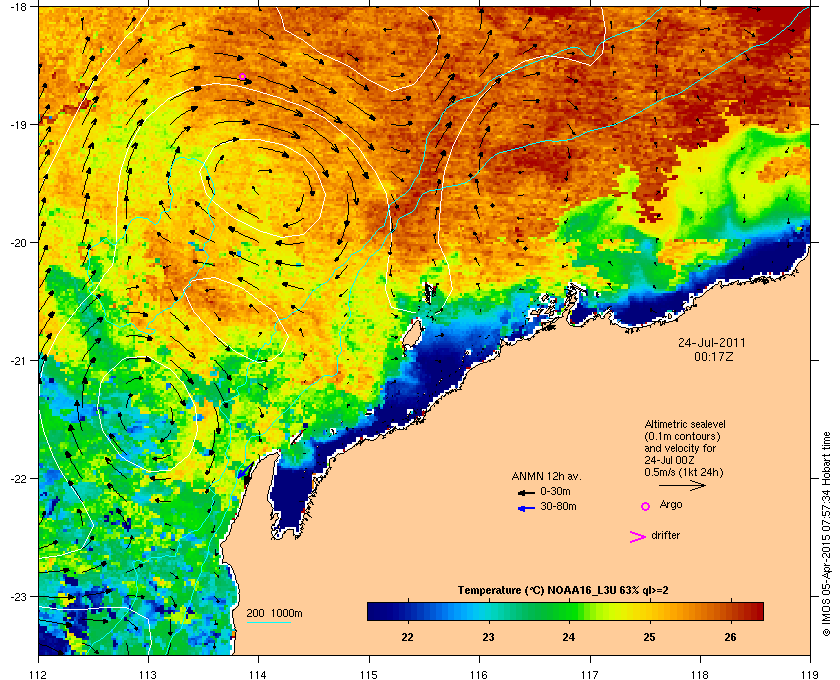Click the 0.5m/s velocity scale arrow
The width and height of the screenshot is (840, 680).
coord(682,485)
